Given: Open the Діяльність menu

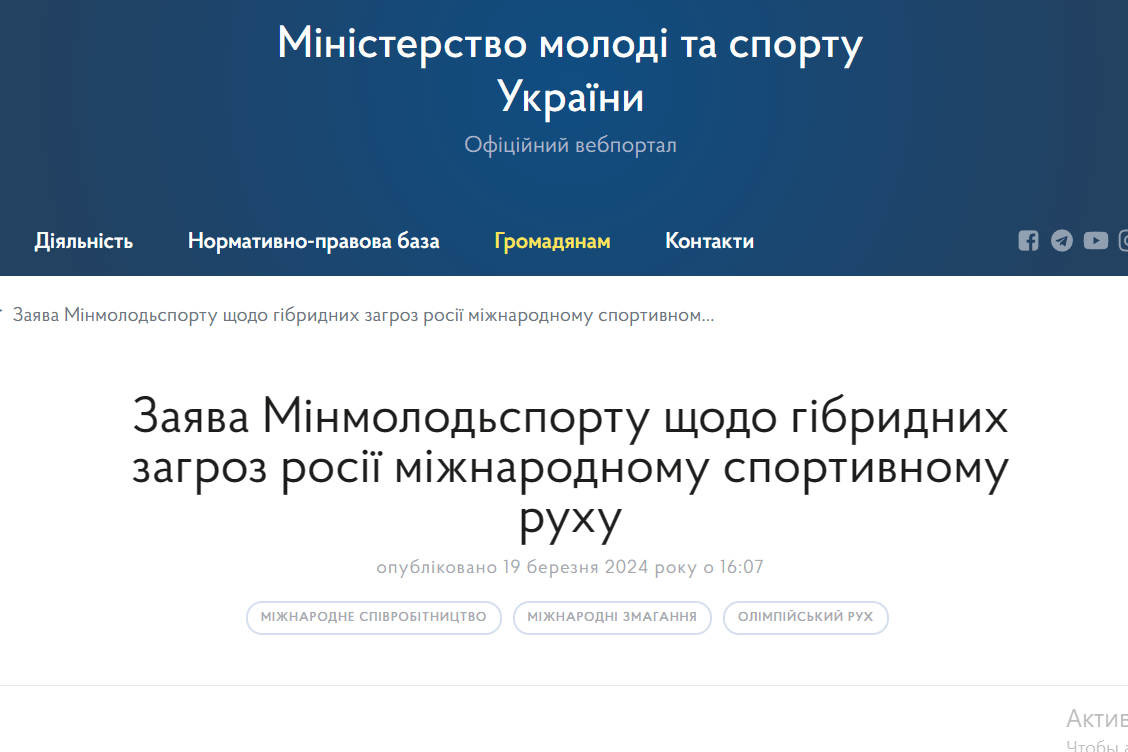Looking at the screenshot, I should click(84, 241).
